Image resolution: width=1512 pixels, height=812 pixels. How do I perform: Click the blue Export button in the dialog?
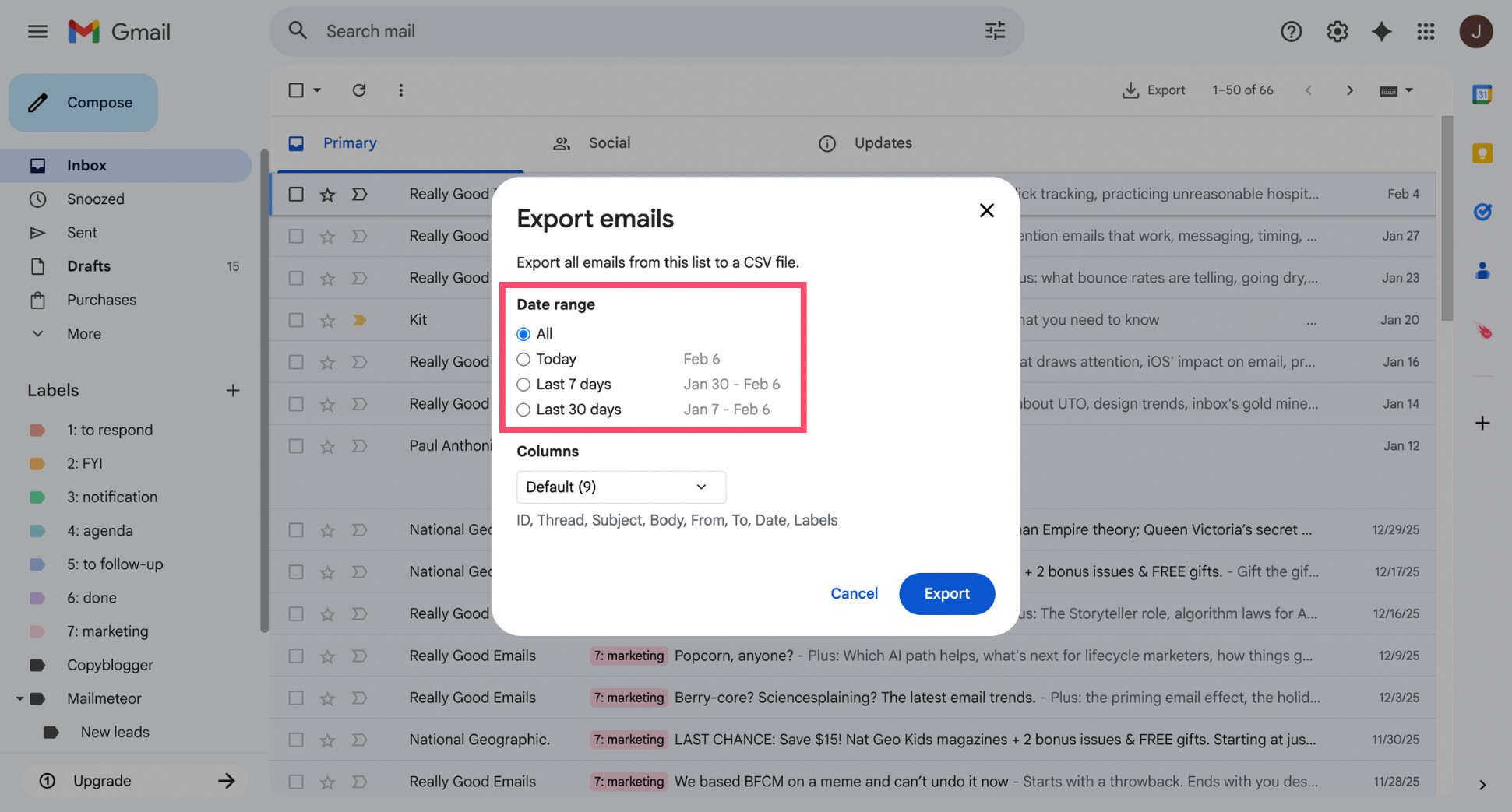point(946,593)
